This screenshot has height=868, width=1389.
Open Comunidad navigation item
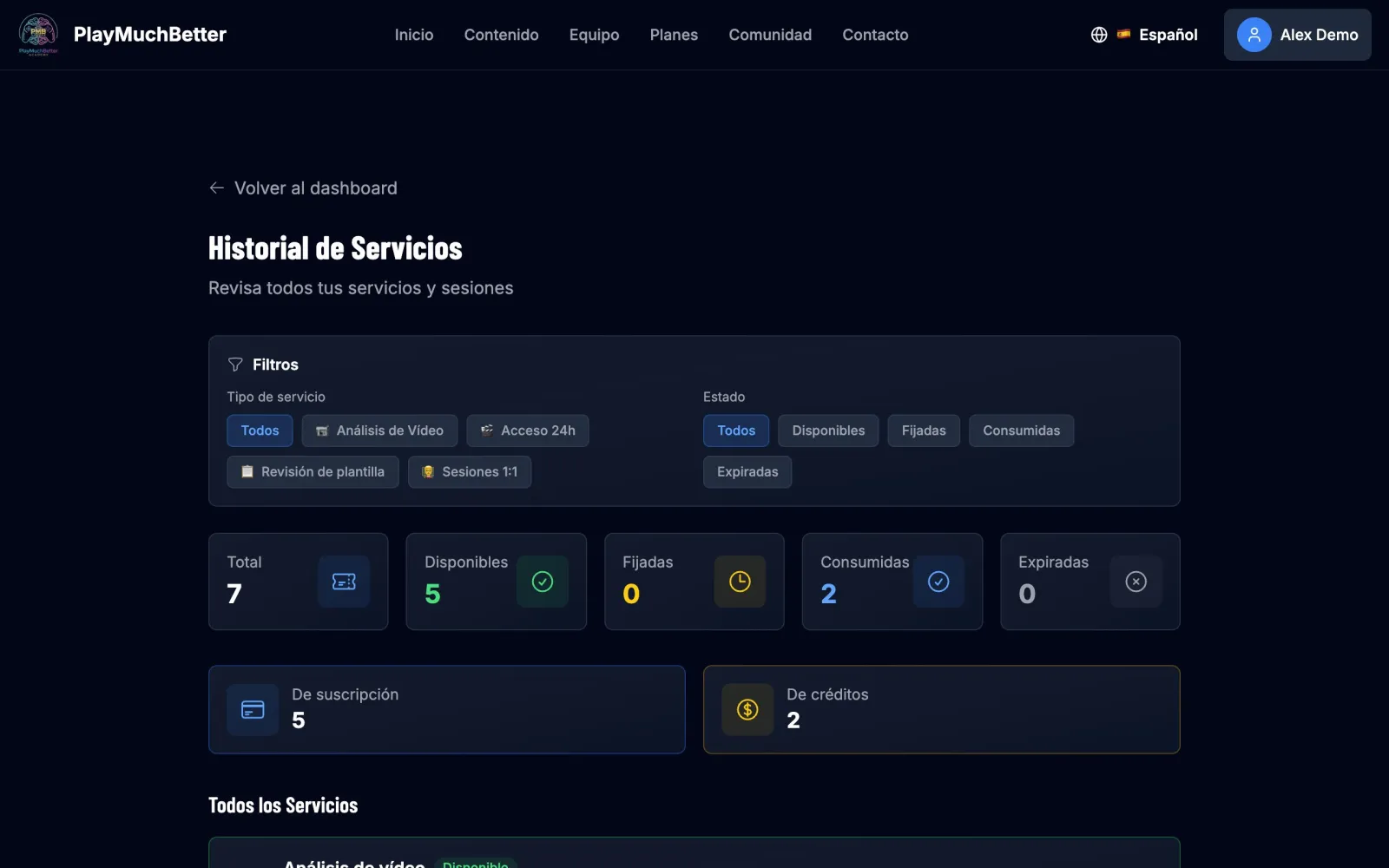point(770,35)
